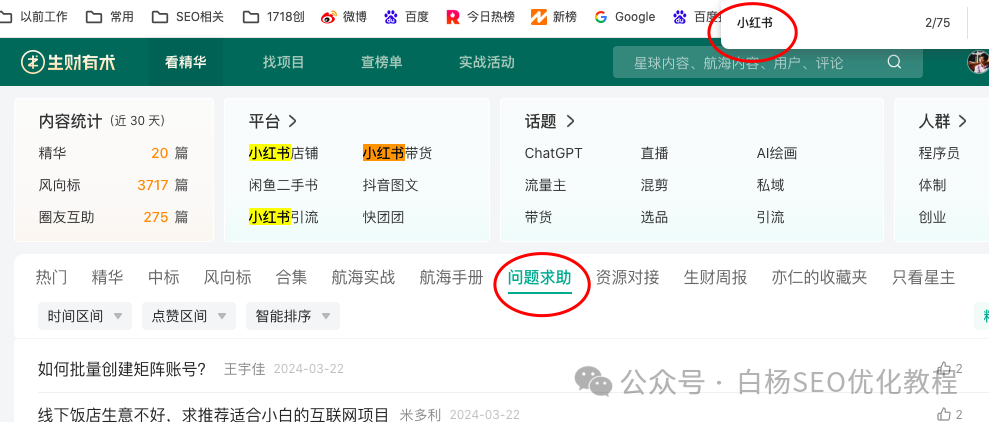This screenshot has height=422, width=989.
Task: Expand the 话题 section chevron
Action: [x=570, y=121]
